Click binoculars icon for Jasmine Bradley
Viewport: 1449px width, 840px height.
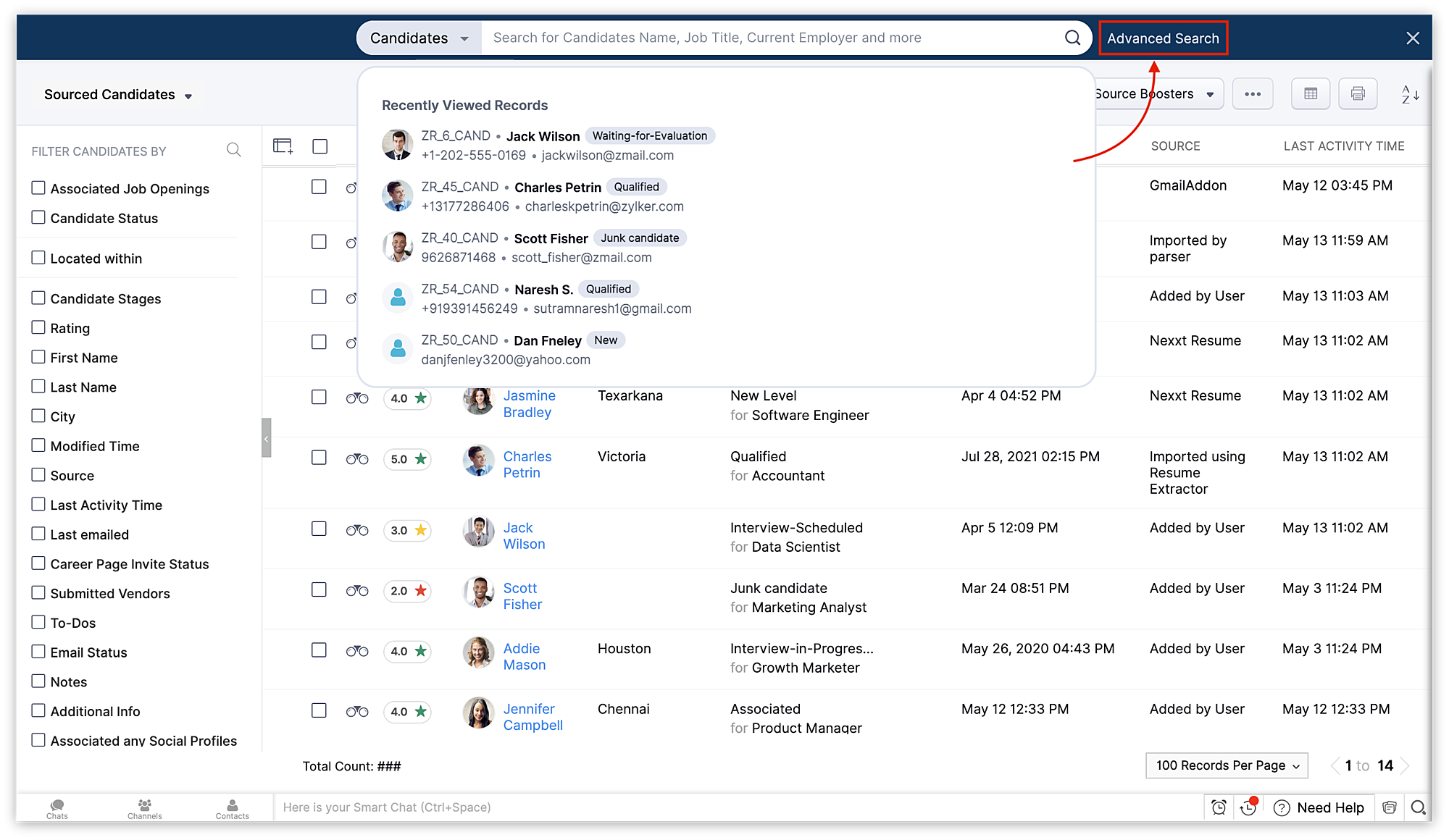[357, 398]
